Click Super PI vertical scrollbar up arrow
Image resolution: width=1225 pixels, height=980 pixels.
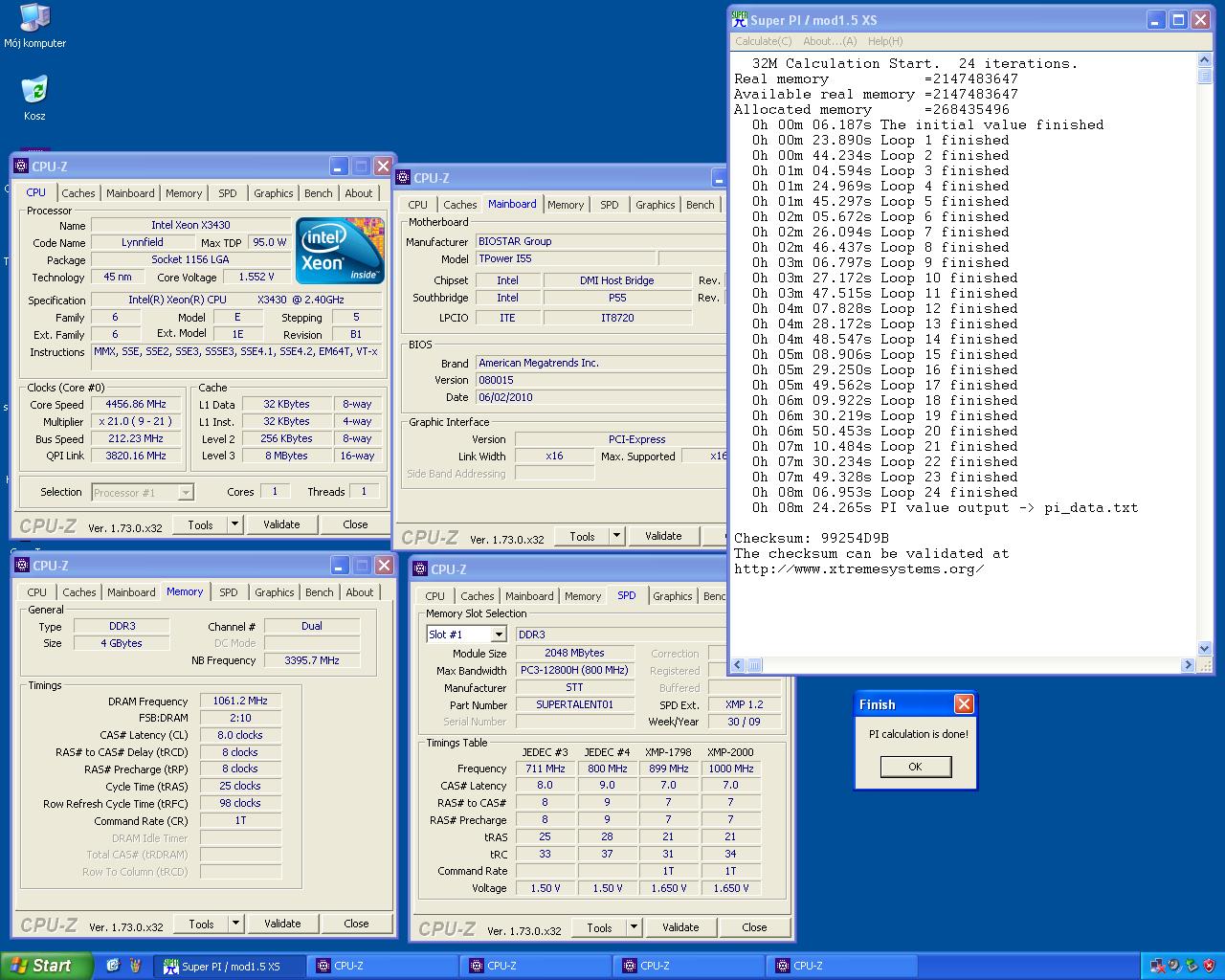tap(1205, 60)
